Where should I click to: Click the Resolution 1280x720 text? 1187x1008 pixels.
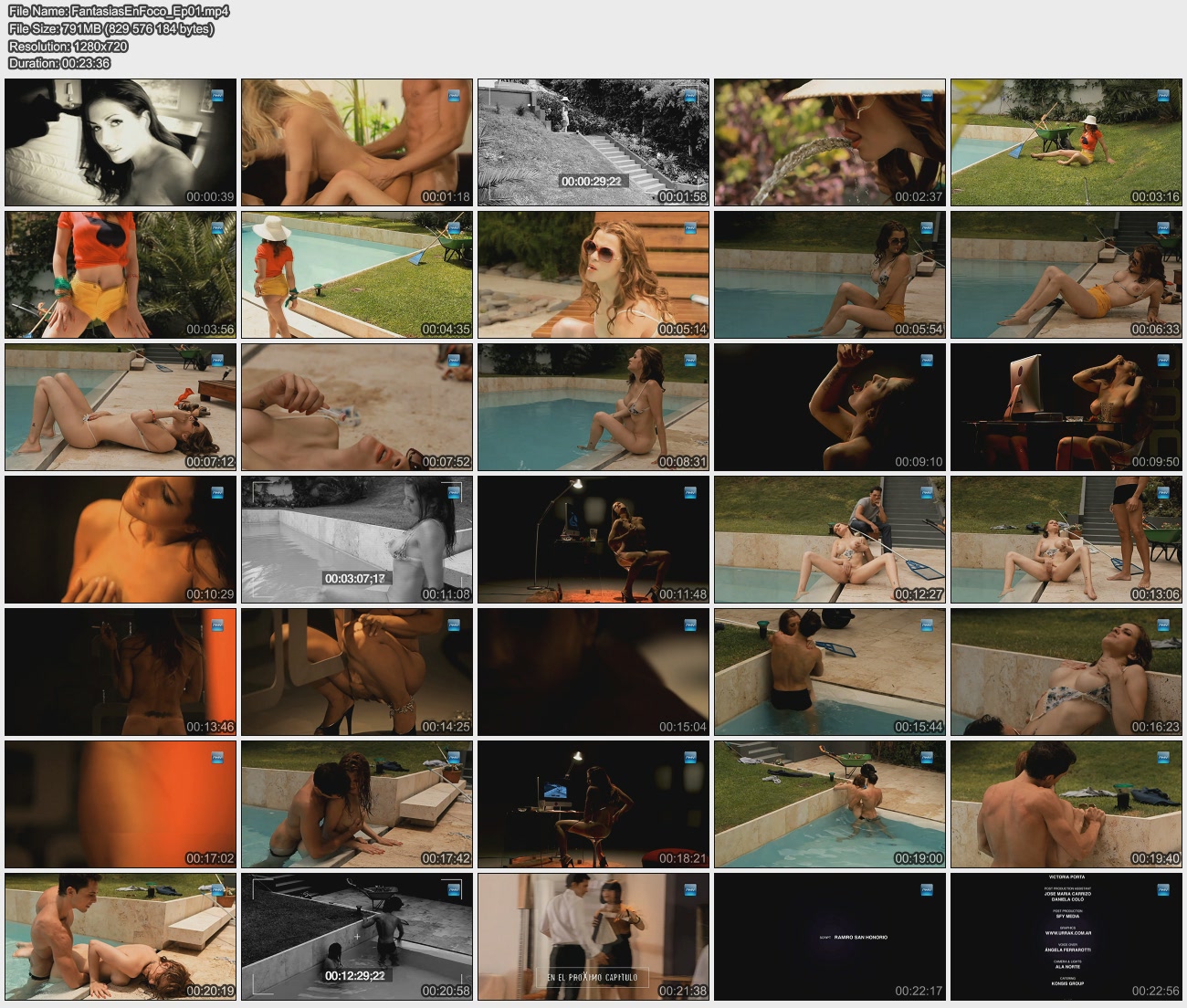tap(68, 46)
